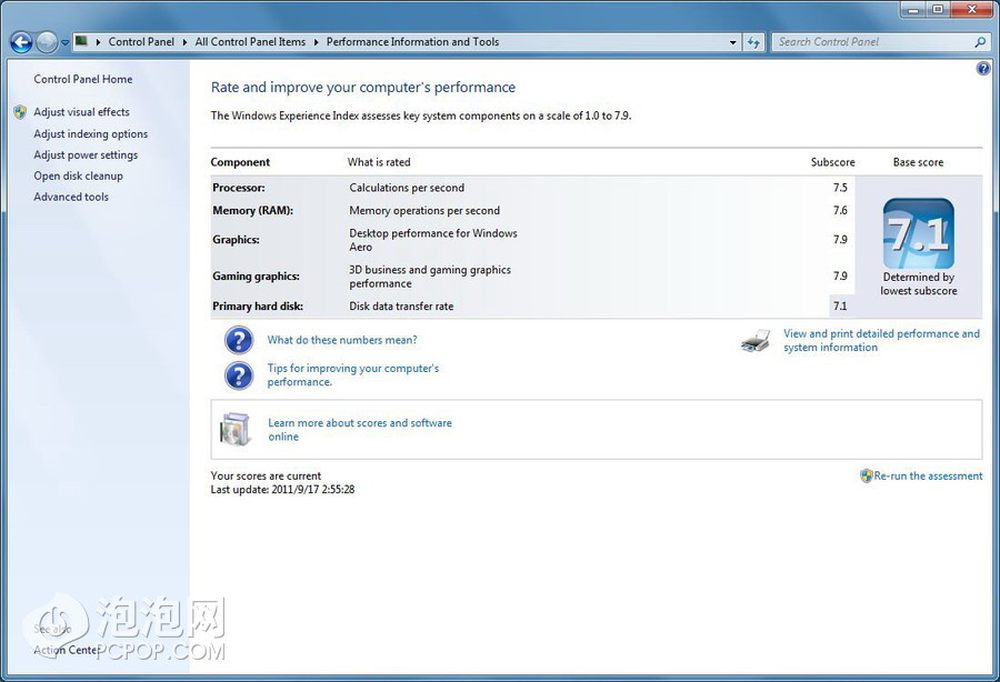Viewport: 1000px width, 682px height.
Task: Click the 3D business and gaming graphics text
Action: [430, 276]
